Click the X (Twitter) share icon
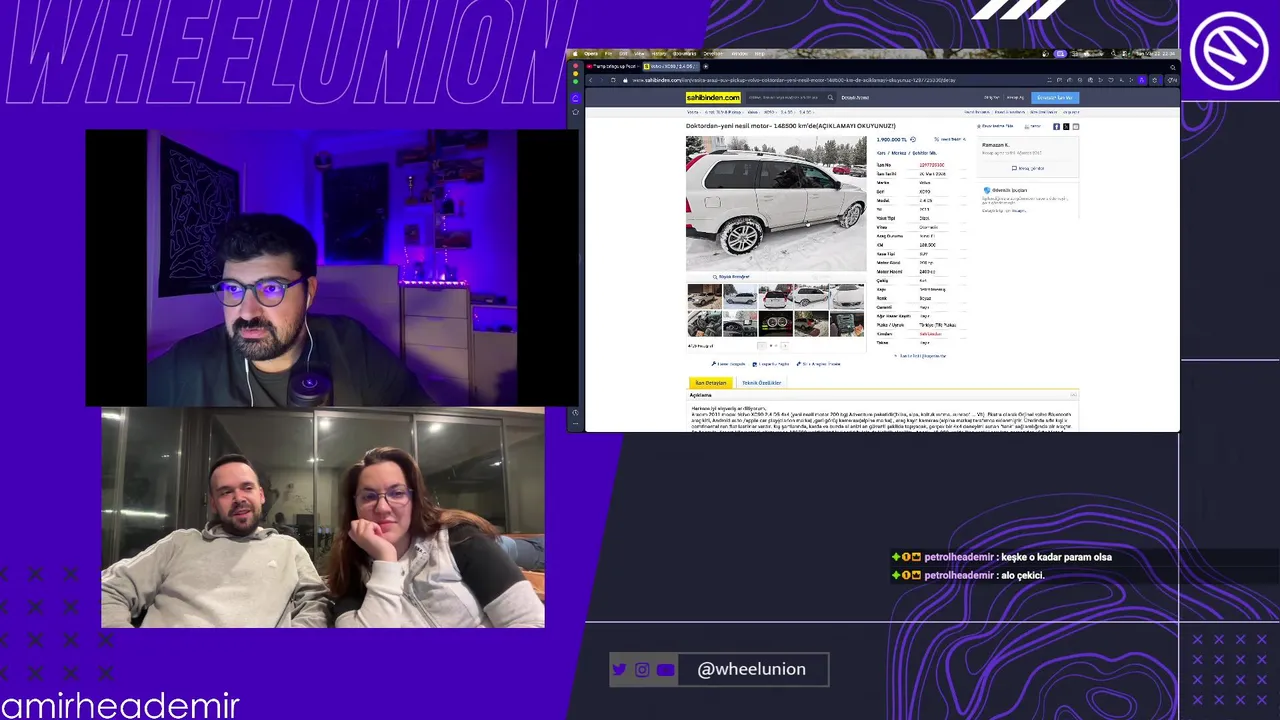The height and width of the screenshot is (720, 1280). coord(1066,127)
